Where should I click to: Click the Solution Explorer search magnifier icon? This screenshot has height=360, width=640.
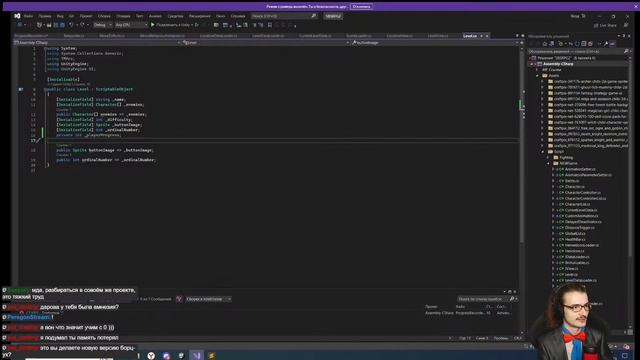click(626, 51)
